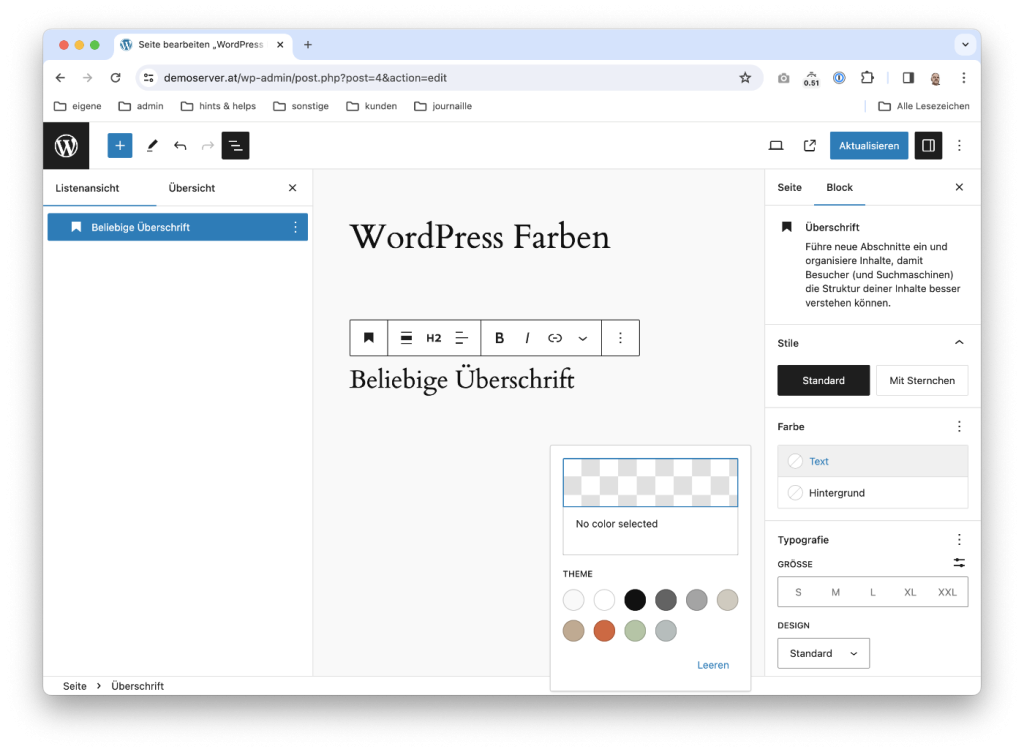1024x752 pixels.
Task: Select font size M
Action: (835, 592)
